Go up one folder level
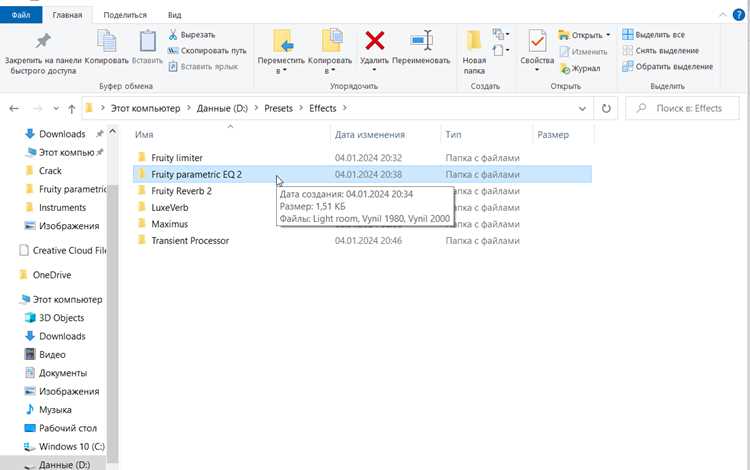This screenshot has width=750, height=470. coord(72,109)
